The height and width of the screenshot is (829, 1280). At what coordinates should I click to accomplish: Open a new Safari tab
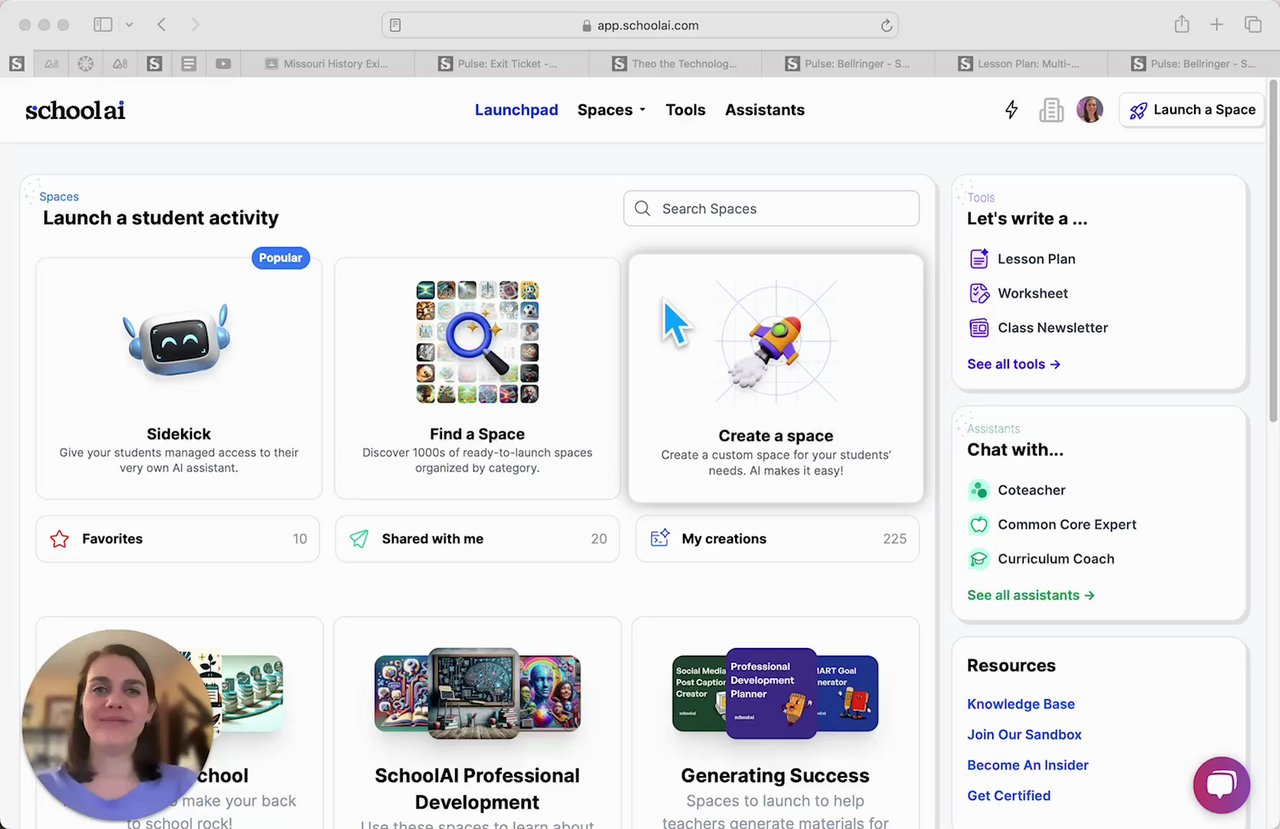pyautogui.click(x=1216, y=25)
